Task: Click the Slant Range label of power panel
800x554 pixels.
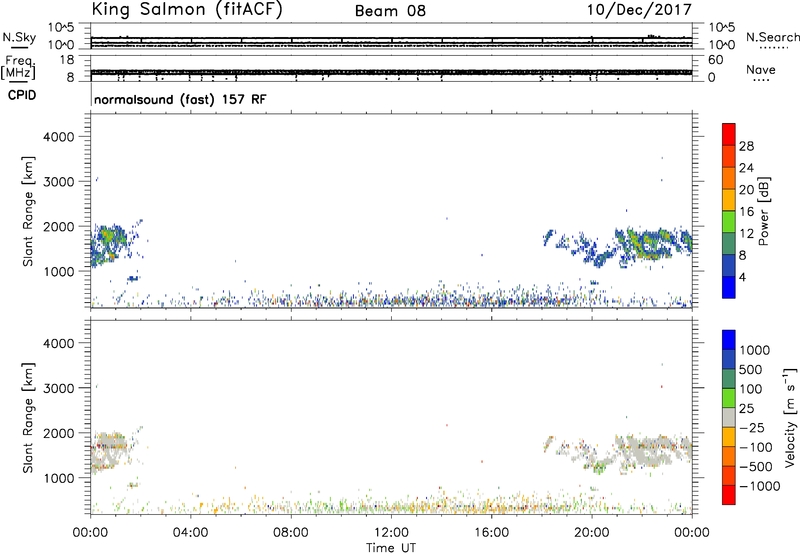Action: (x=28, y=211)
